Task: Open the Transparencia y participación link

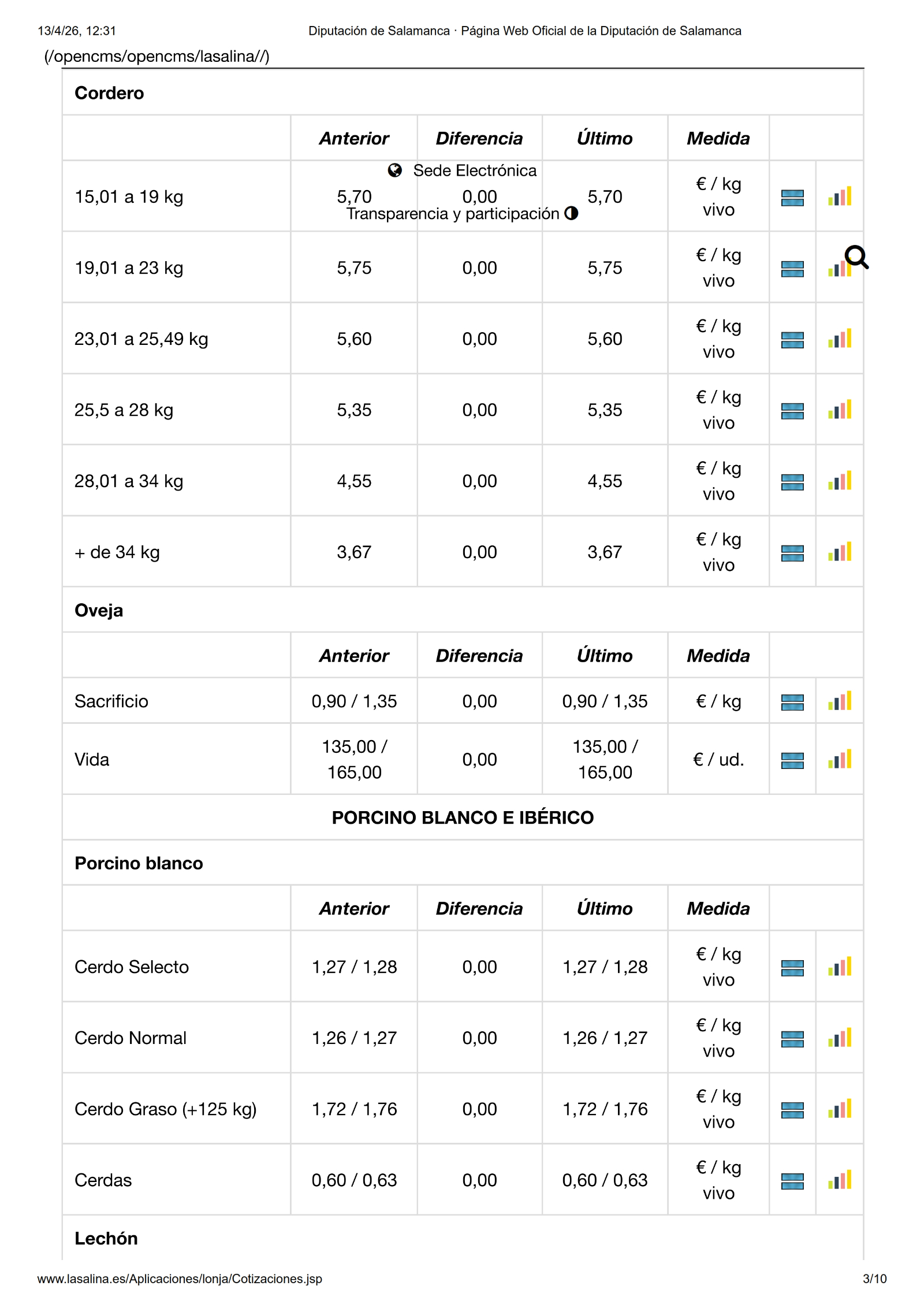Action: tap(453, 214)
